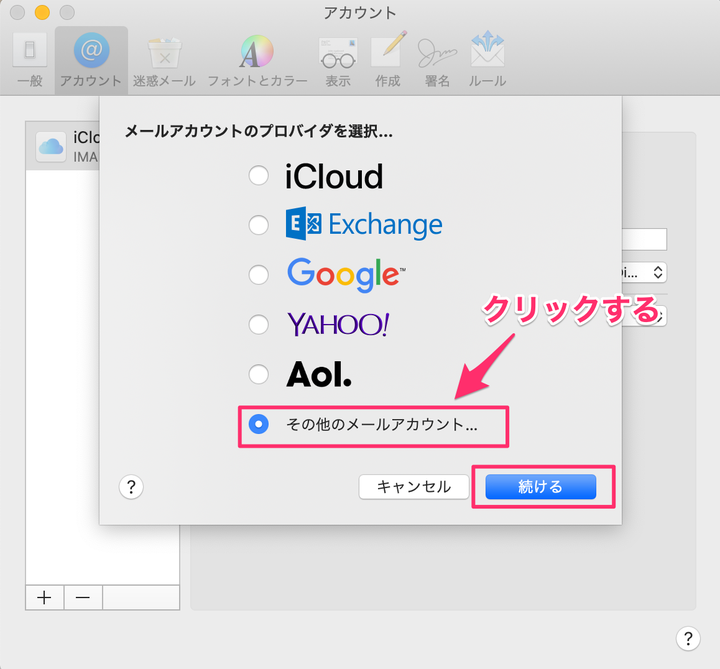
Task: Remove account with the minus button
Action: click(x=83, y=597)
